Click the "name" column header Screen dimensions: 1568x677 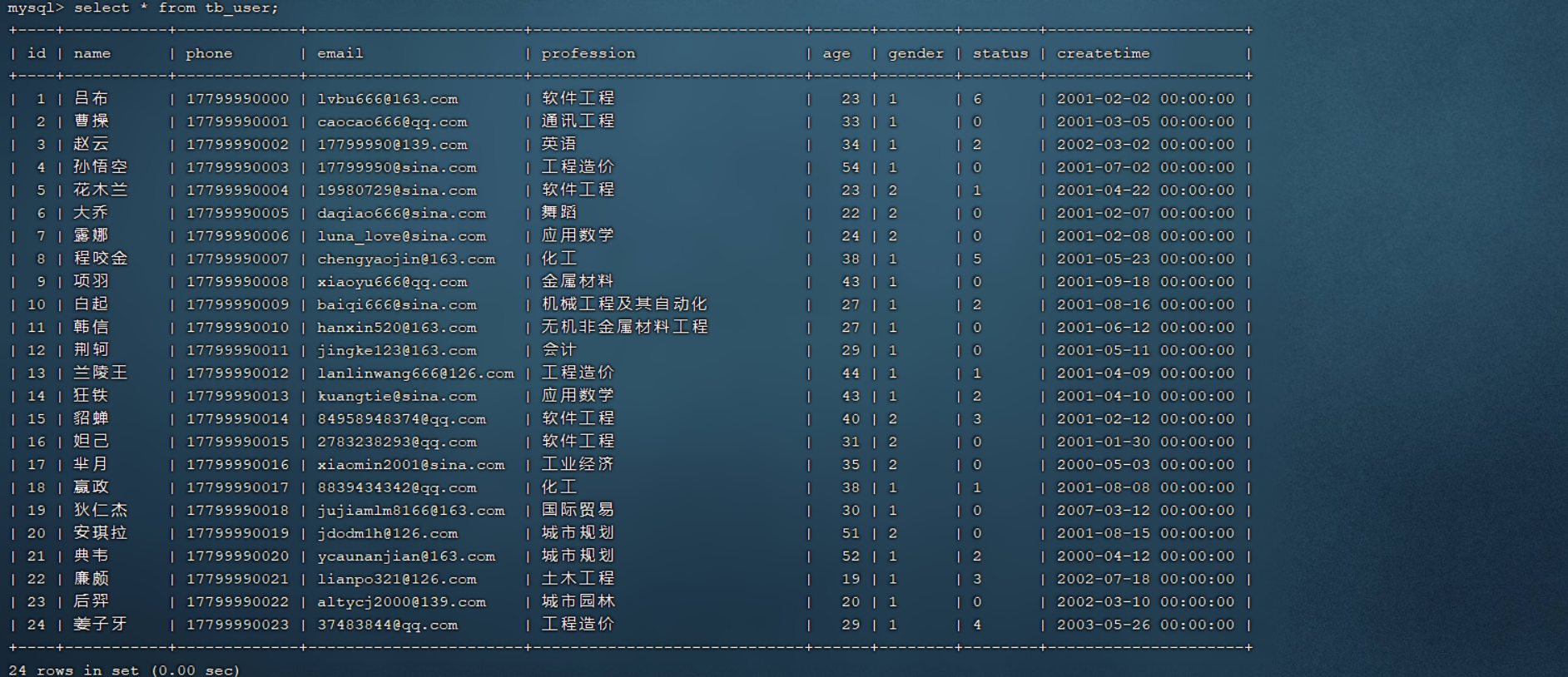[x=92, y=53]
